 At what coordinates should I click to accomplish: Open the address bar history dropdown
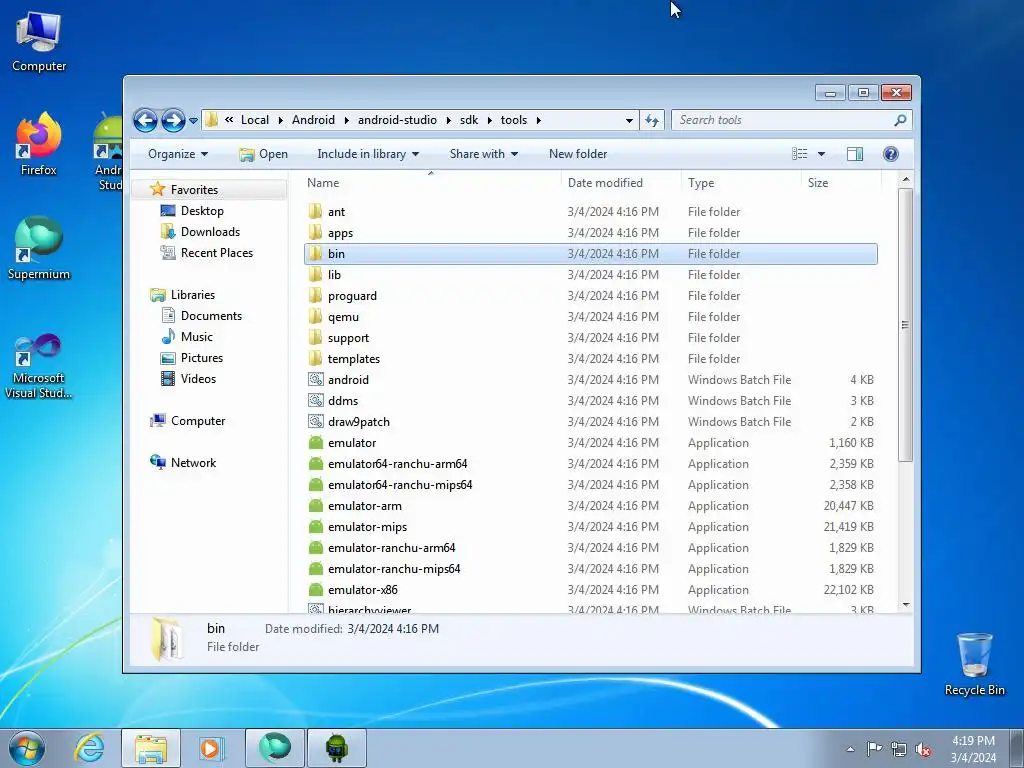pyautogui.click(x=629, y=120)
